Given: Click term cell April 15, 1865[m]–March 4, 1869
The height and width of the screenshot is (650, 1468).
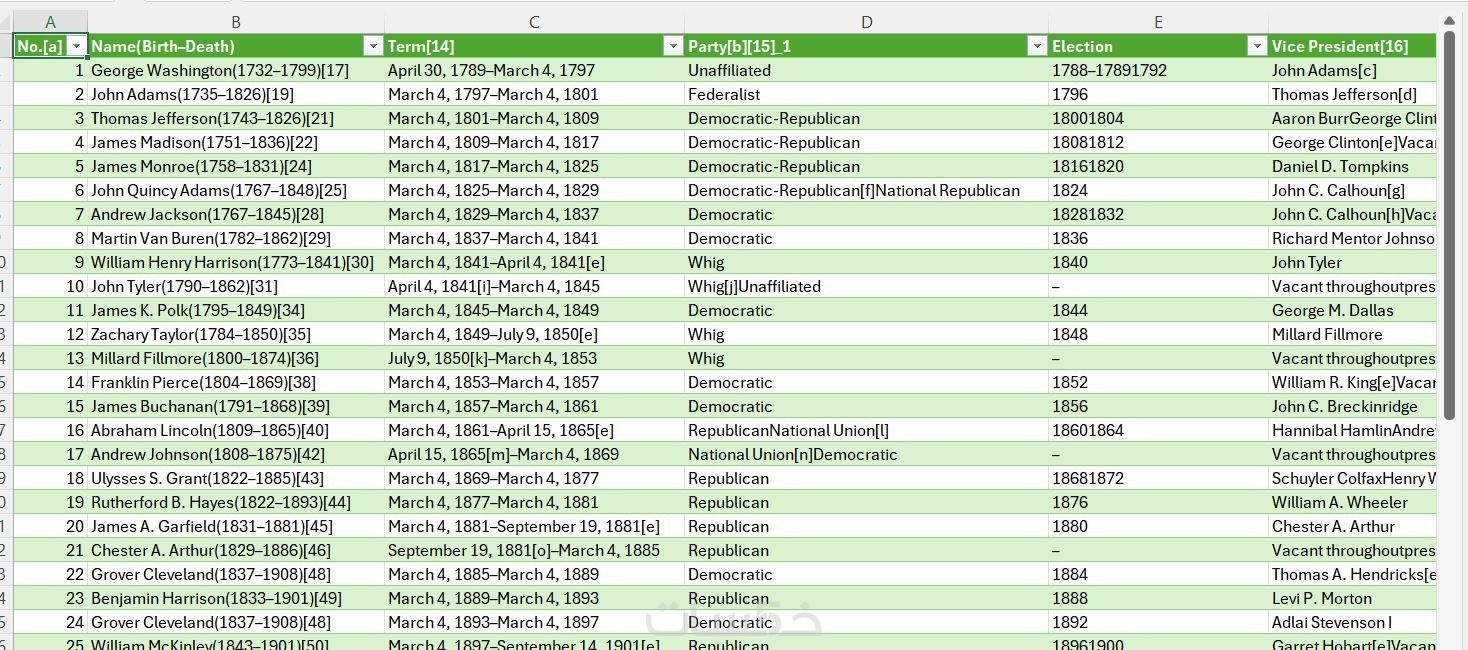Looking at the screenshot, I should (534, 454).
